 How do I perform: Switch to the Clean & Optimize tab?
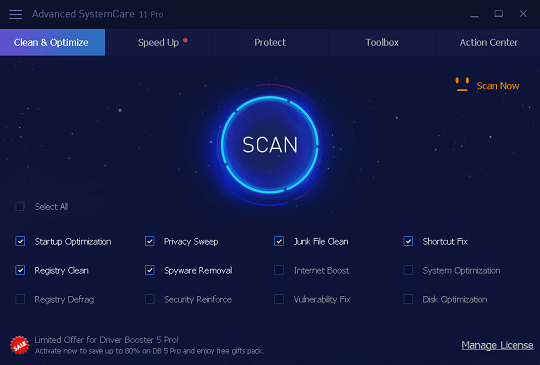coord(52,42)
